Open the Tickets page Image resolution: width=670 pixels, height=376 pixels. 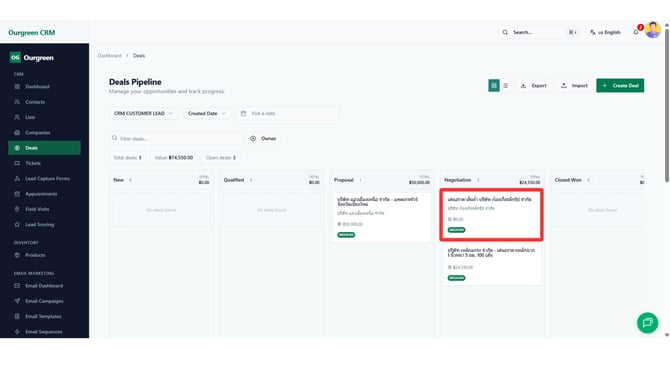point(33,163)
